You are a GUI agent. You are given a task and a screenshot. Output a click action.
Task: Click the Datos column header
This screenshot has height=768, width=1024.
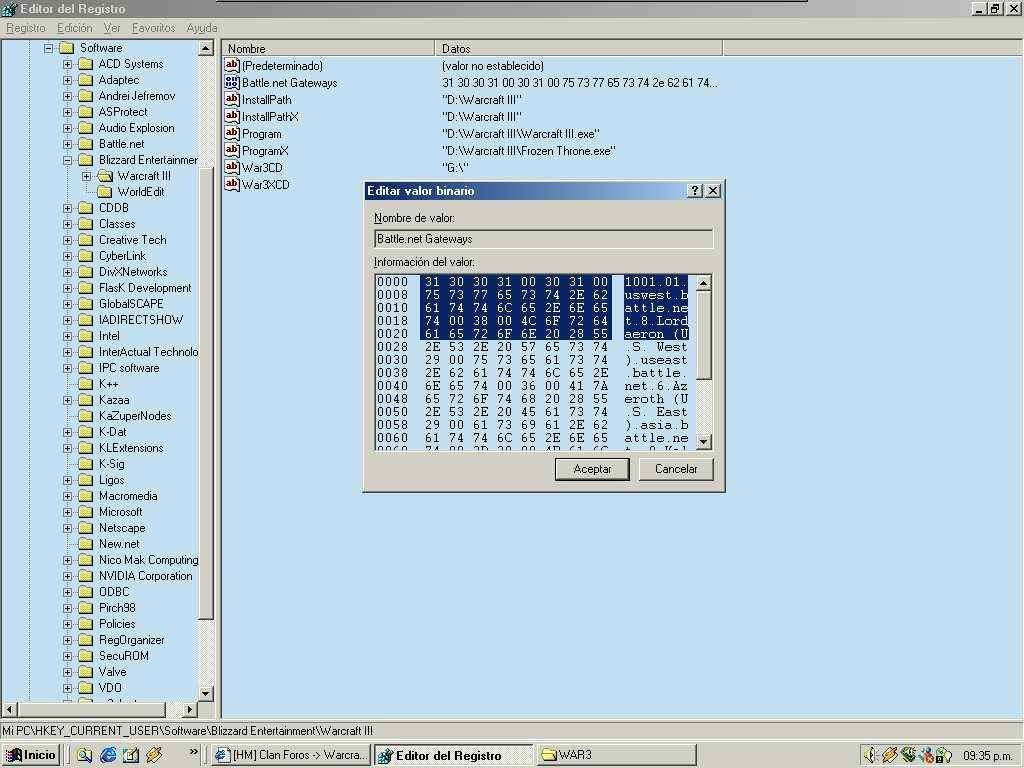coord(579,48)
